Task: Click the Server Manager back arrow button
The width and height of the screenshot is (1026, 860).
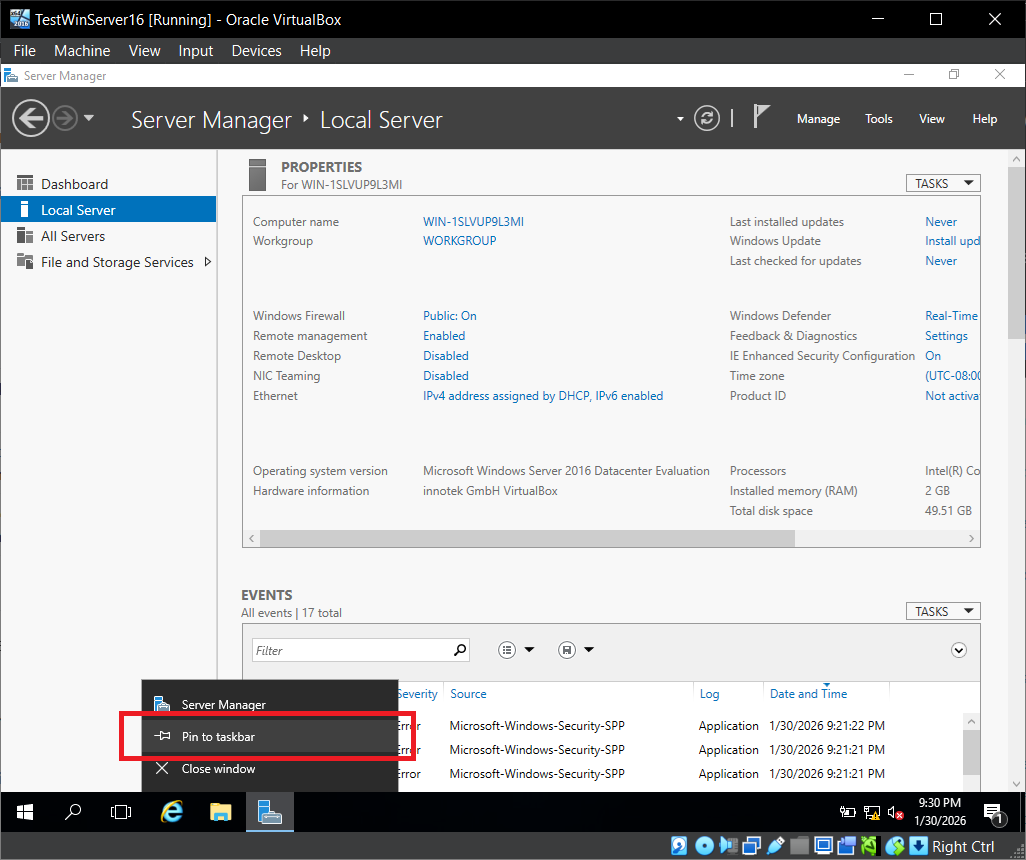Action: (x=31, y=119)
